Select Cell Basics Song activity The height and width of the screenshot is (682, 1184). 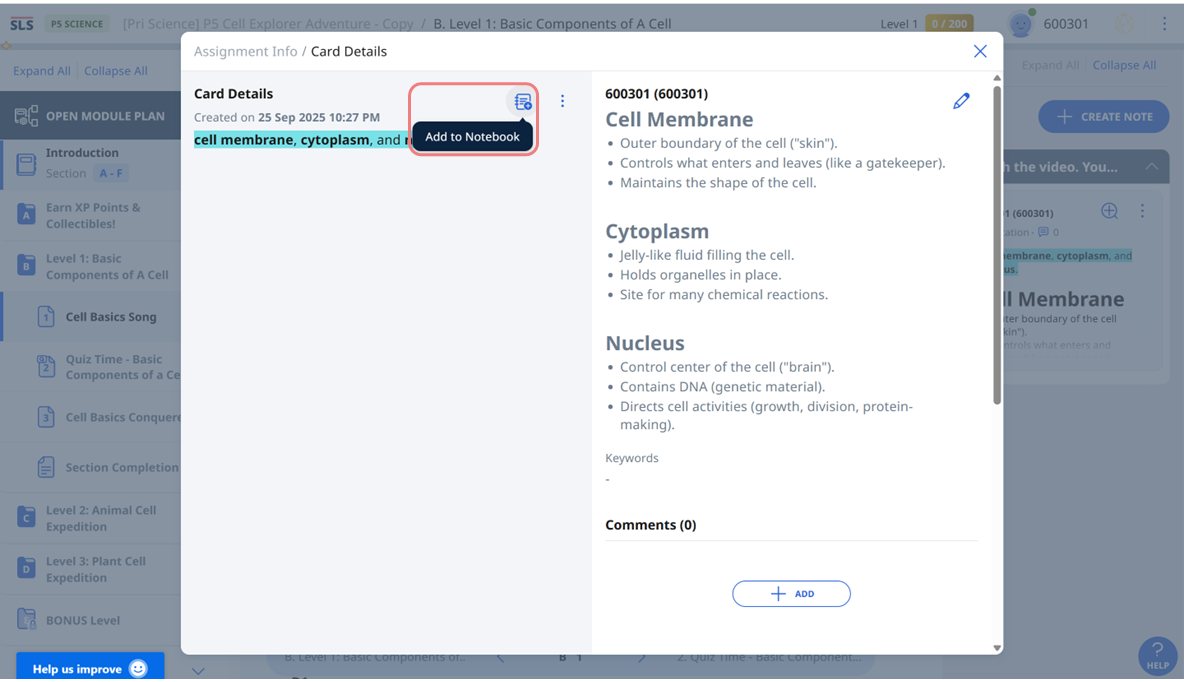coord(111,317)
